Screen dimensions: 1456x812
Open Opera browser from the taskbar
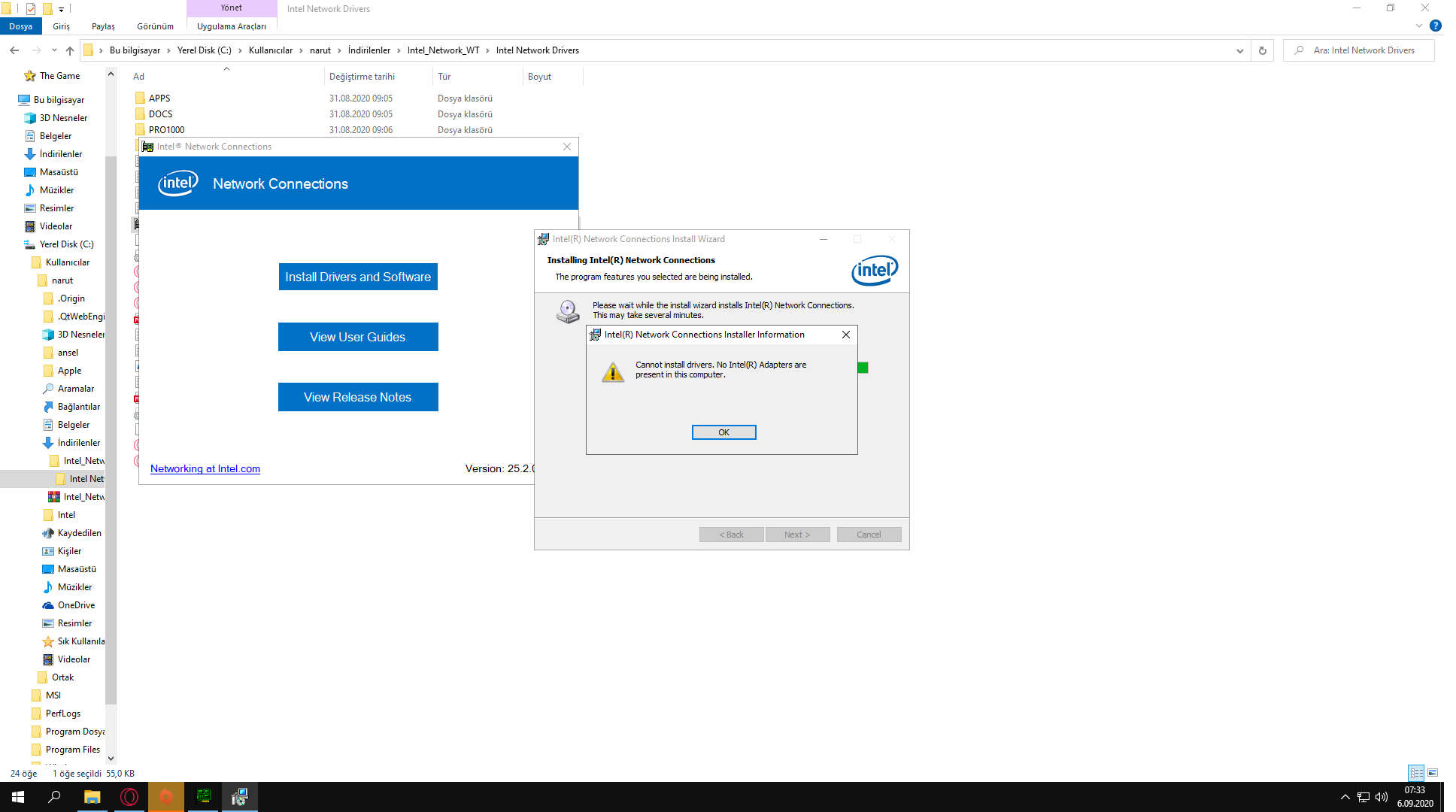point(129,797)
